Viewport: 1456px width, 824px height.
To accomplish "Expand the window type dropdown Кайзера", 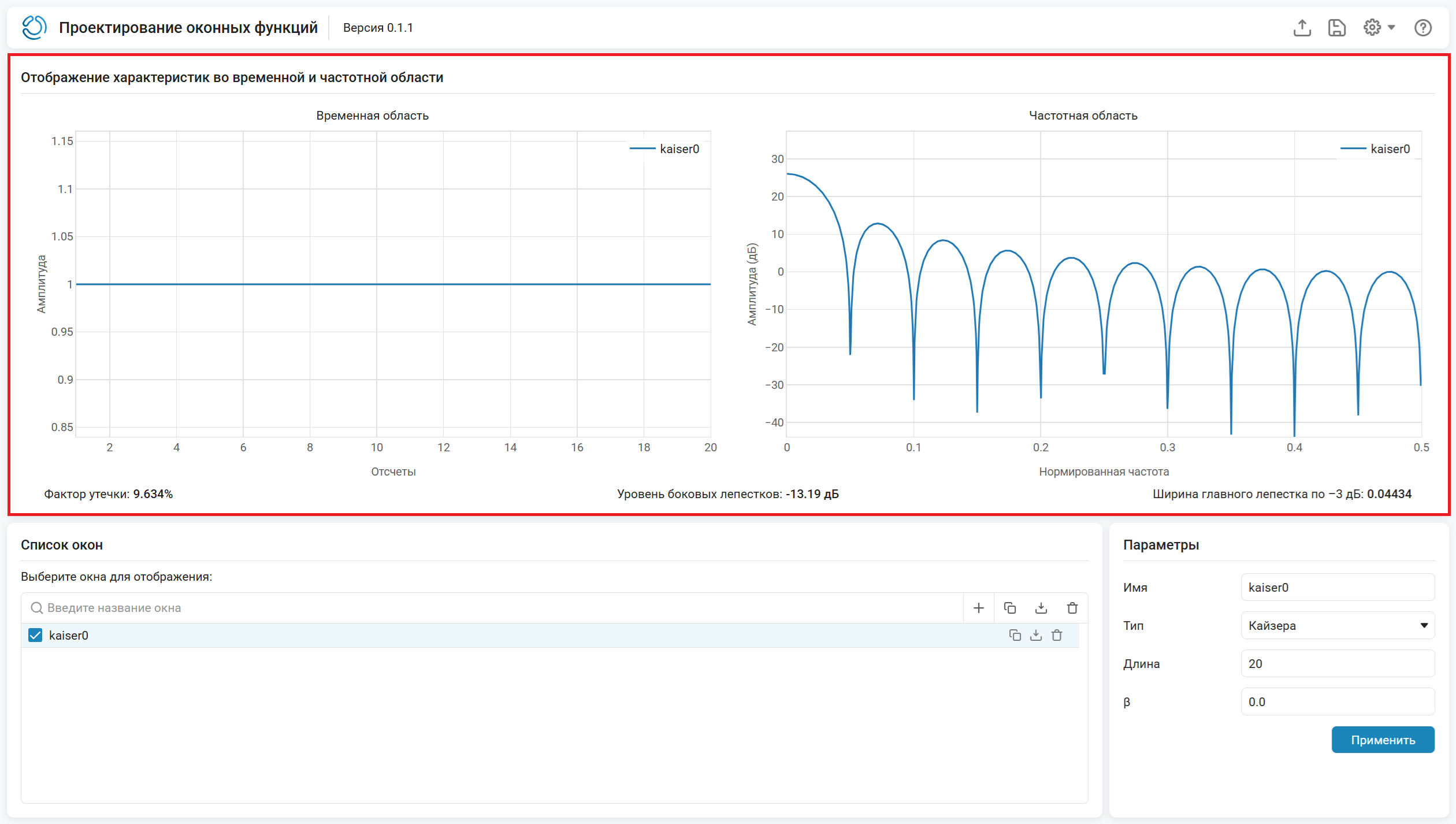I will (x=1338, y=626).
